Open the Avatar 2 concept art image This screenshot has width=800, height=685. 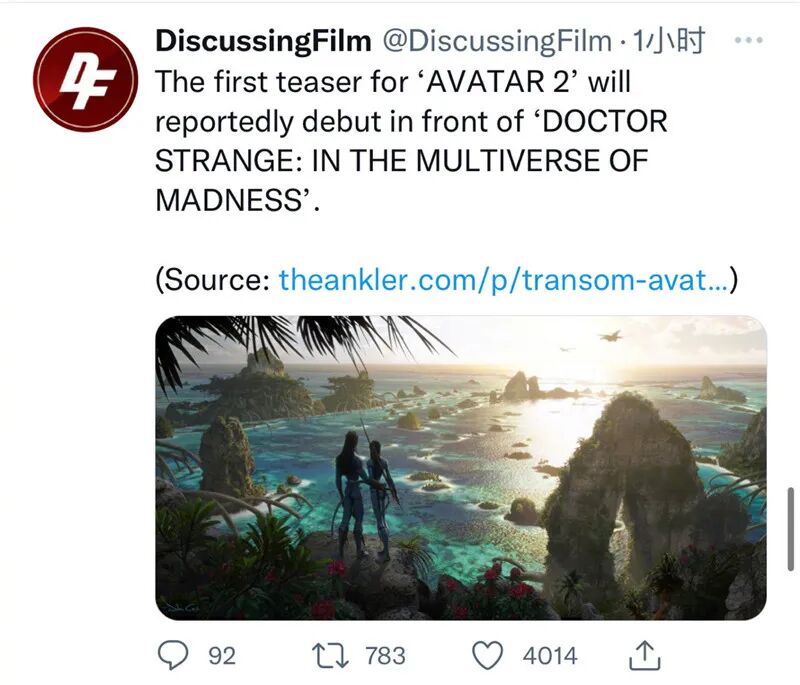(x=461, y=468)
